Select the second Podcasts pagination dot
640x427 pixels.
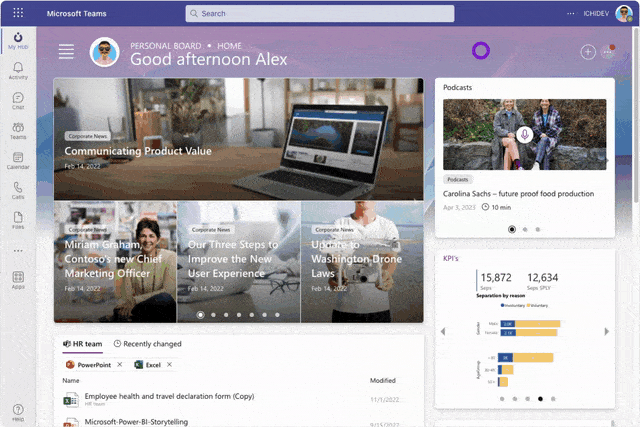click(525, 229)
